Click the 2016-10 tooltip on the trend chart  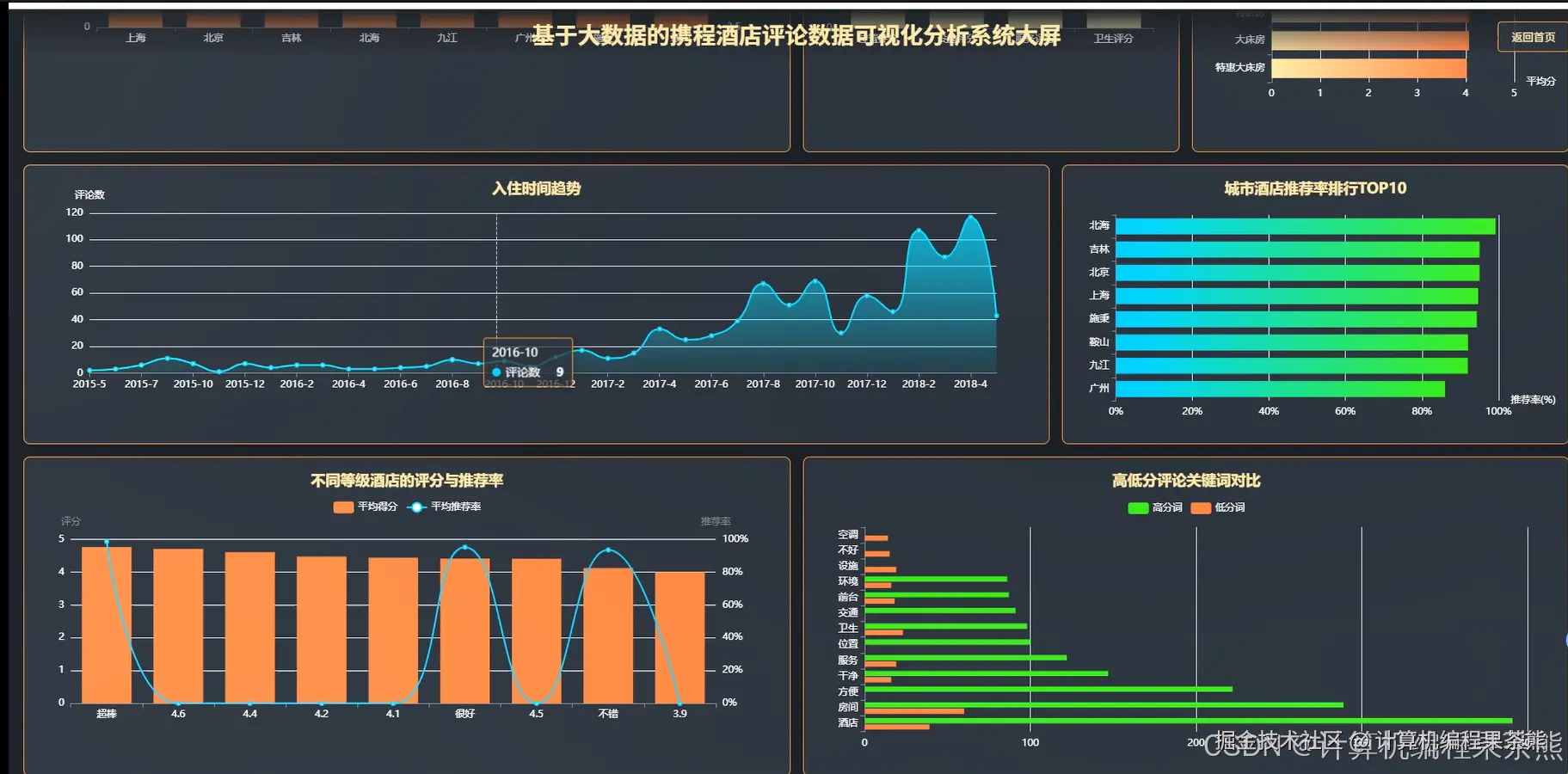526,361
